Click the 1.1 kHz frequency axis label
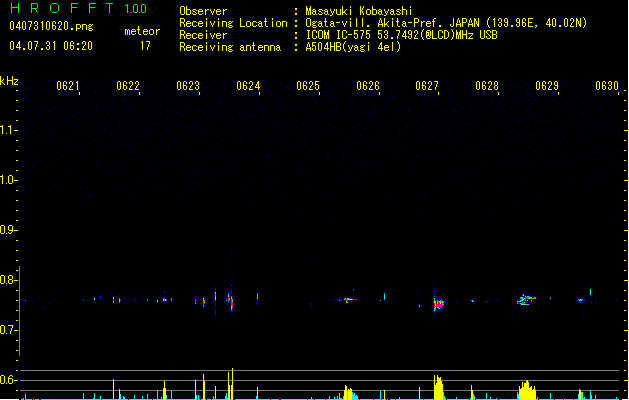This screenshot has width=629, height=400. coord(8,130)
